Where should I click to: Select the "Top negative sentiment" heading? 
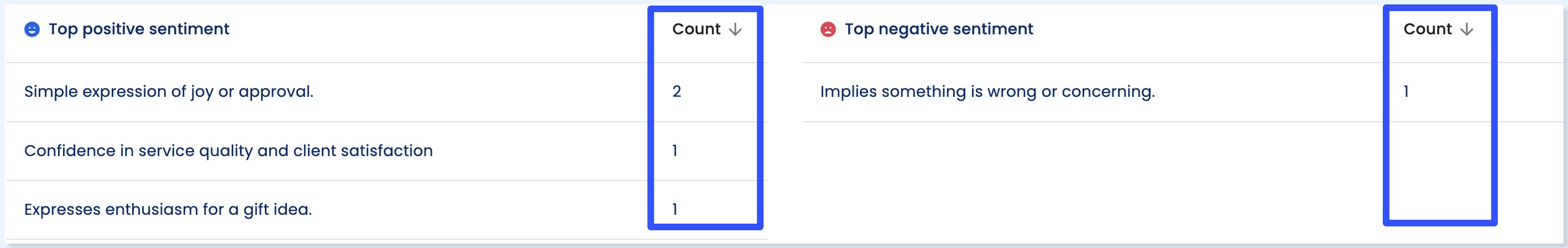(939, 29)
